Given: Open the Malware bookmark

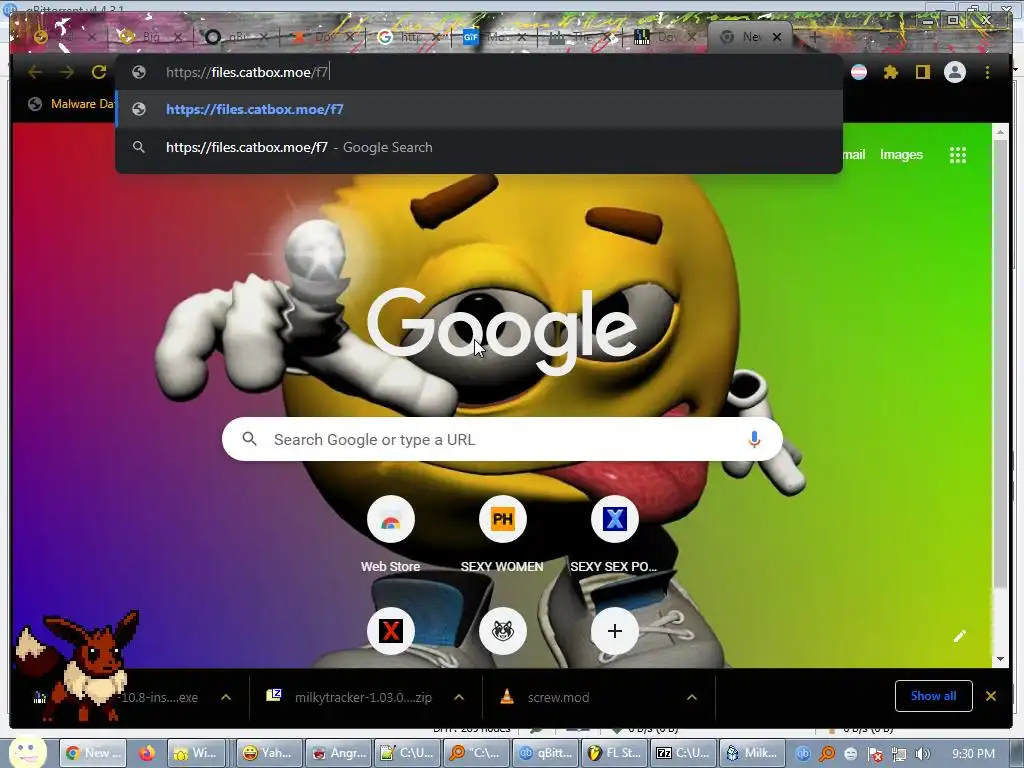Looking at the screenshot, I should 72,104.
